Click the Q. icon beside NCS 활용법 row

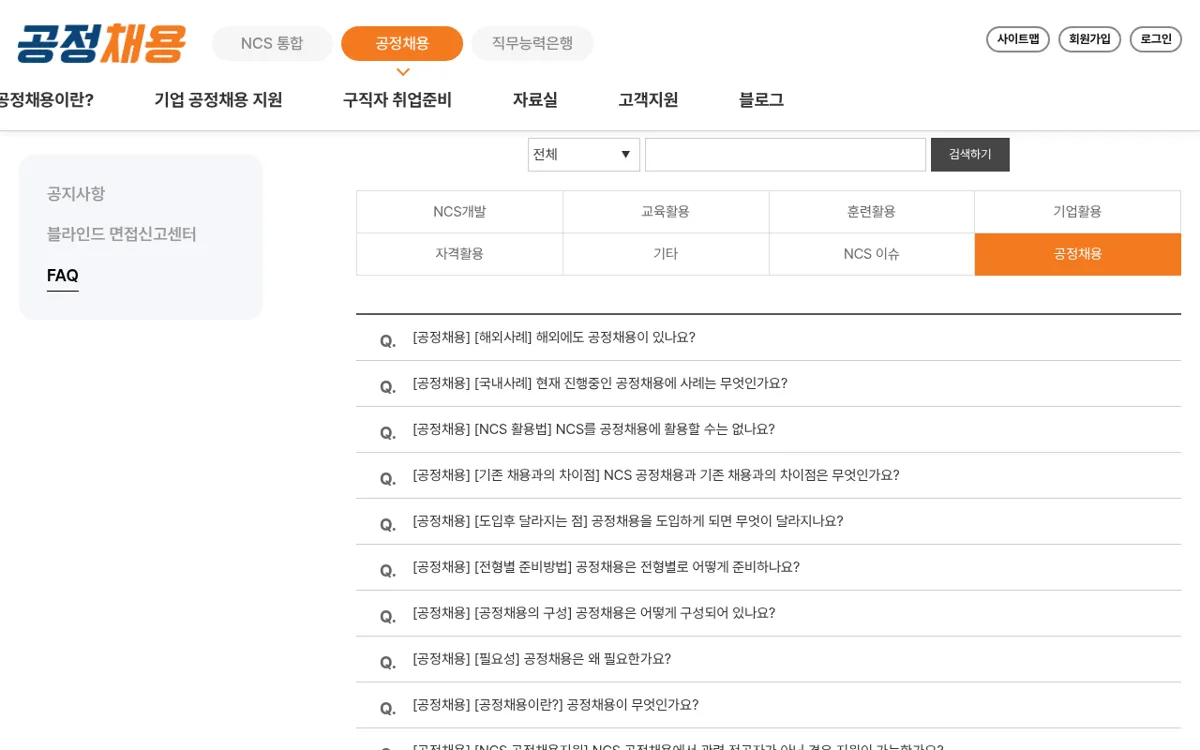[x=388, y=433]
